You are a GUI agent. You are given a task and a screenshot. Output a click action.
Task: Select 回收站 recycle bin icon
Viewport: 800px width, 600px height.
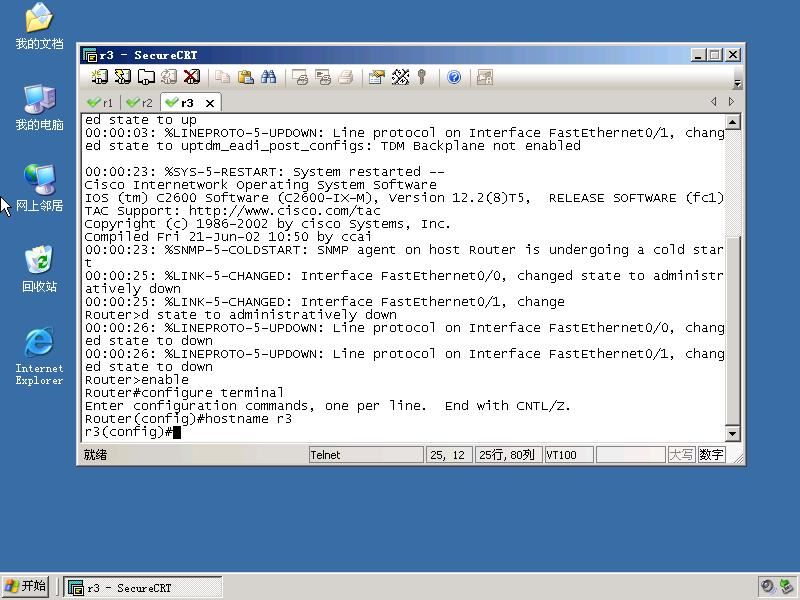pos(39,269)
